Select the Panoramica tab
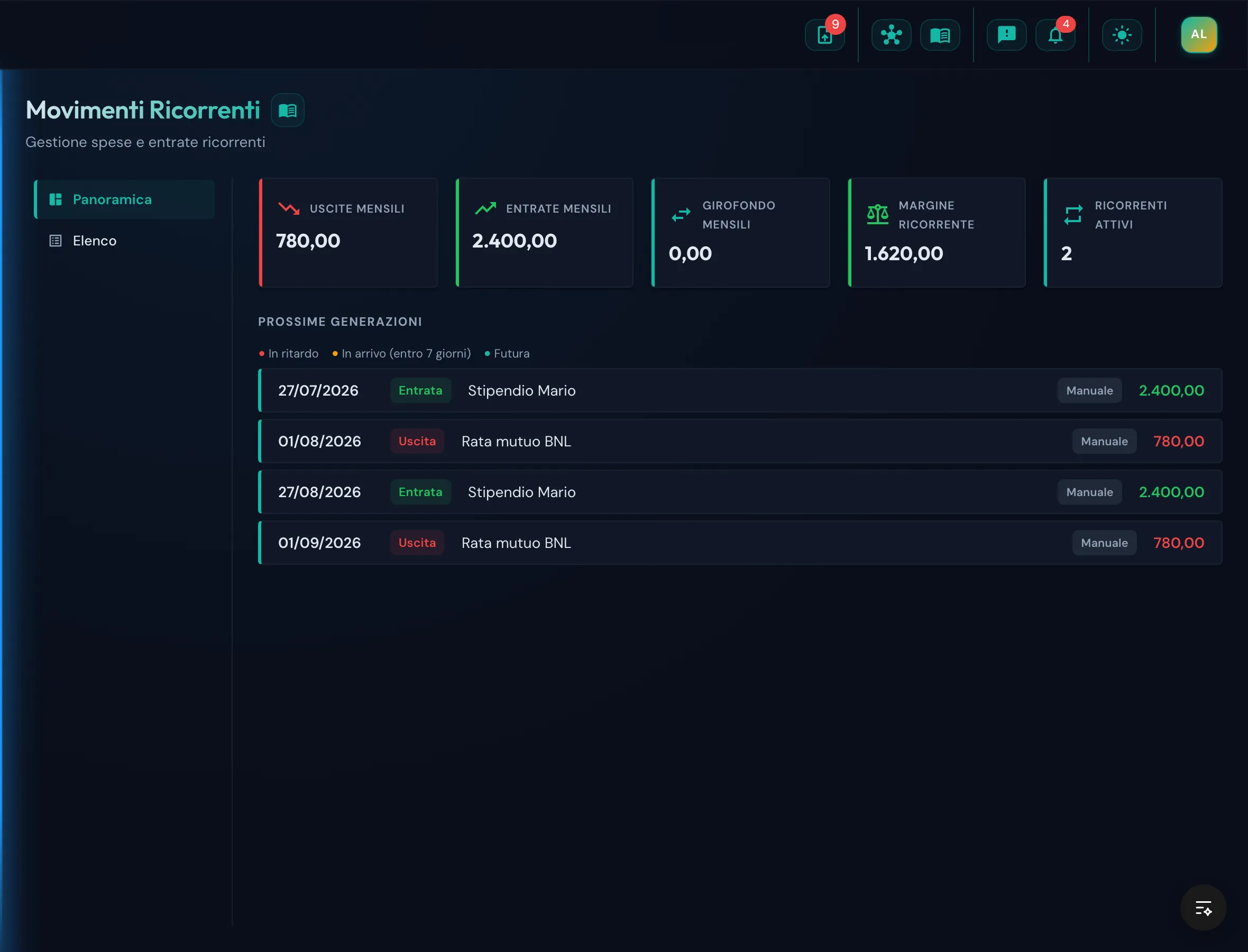 pyautogui.click(x=124, y=199)
